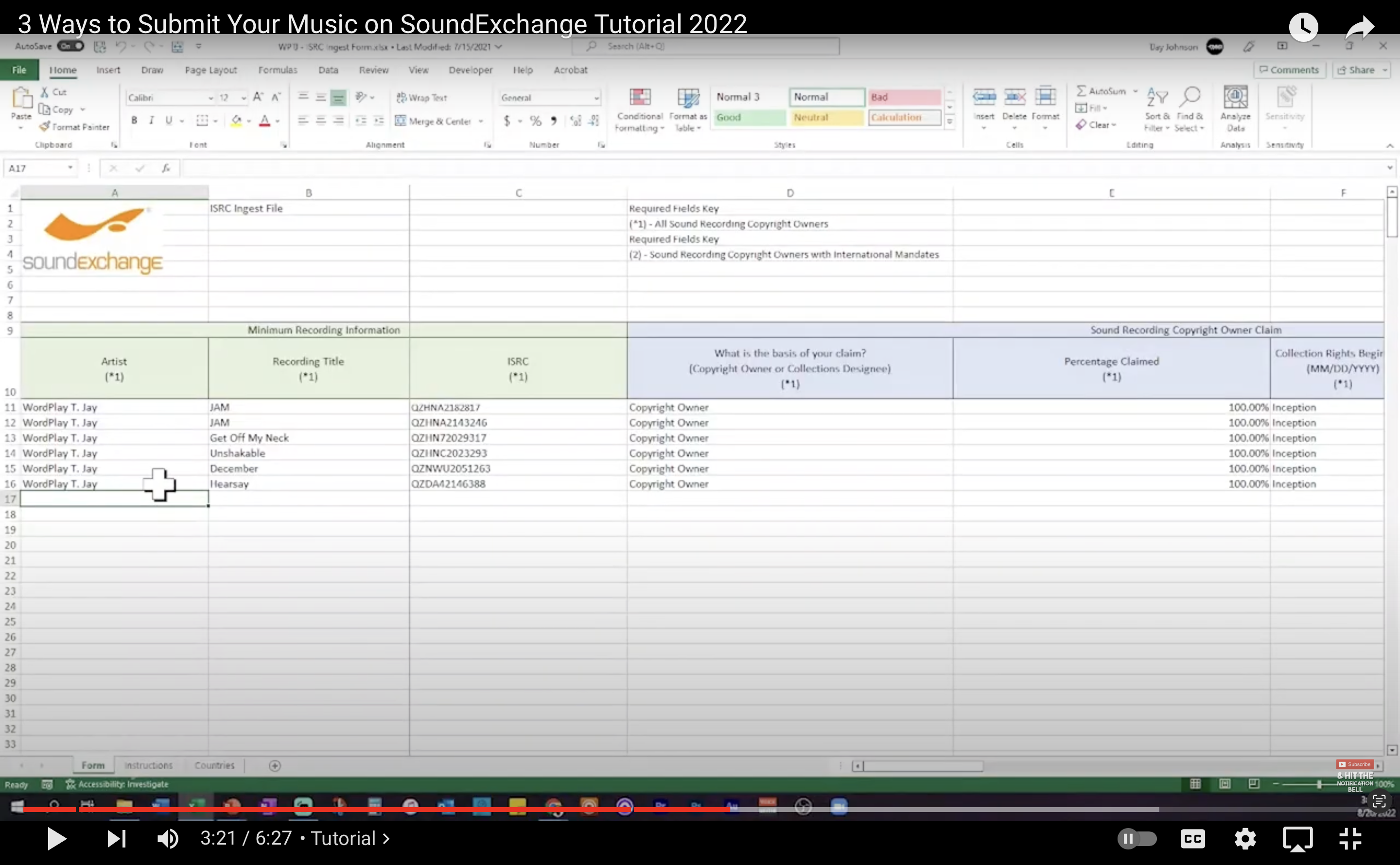The width and height of the screenshot is (1400, 865).
Task: Click the font color A icon
Action: [x=264, y=121]
